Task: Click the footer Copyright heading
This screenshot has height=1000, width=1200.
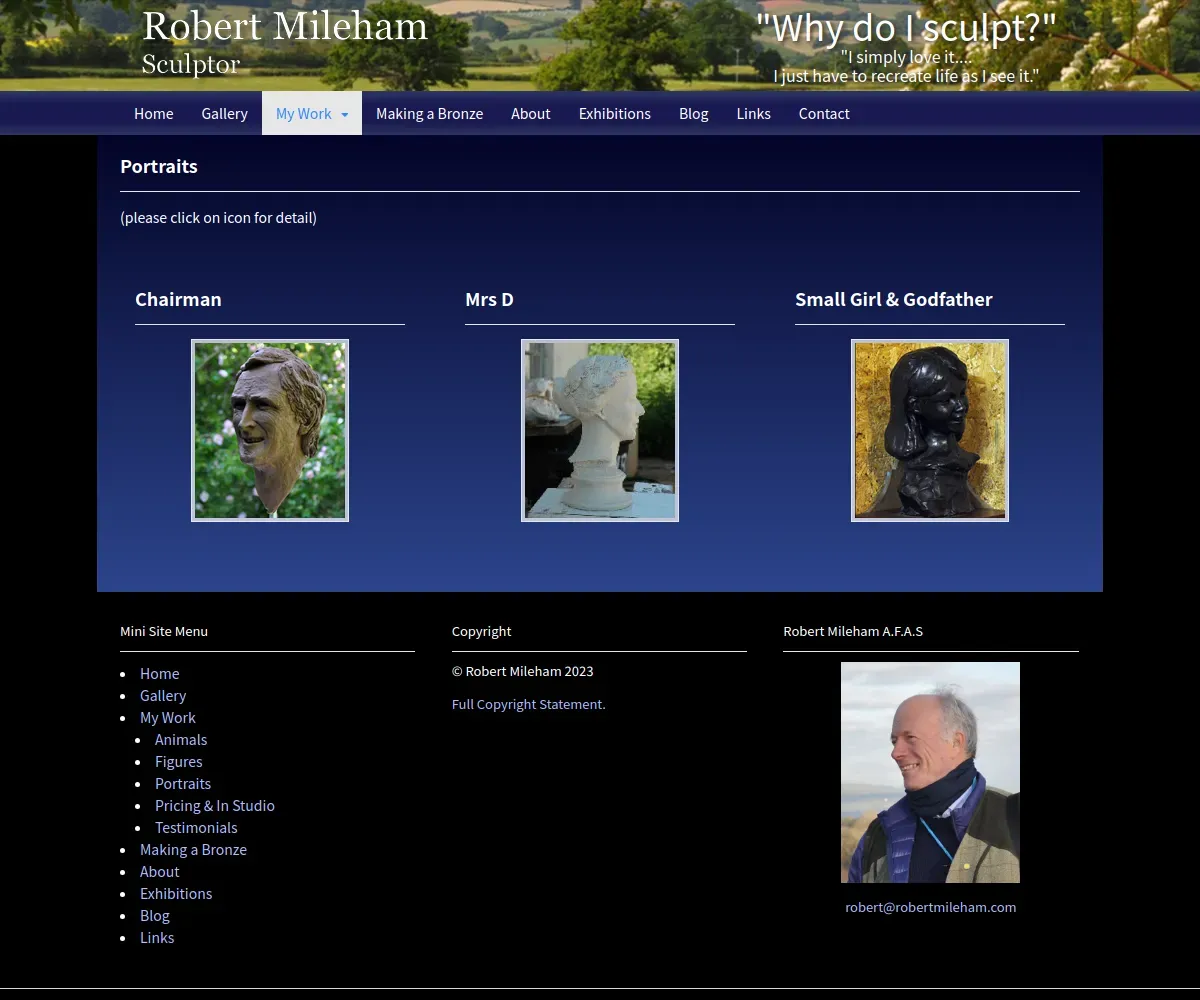Action: 481,631
